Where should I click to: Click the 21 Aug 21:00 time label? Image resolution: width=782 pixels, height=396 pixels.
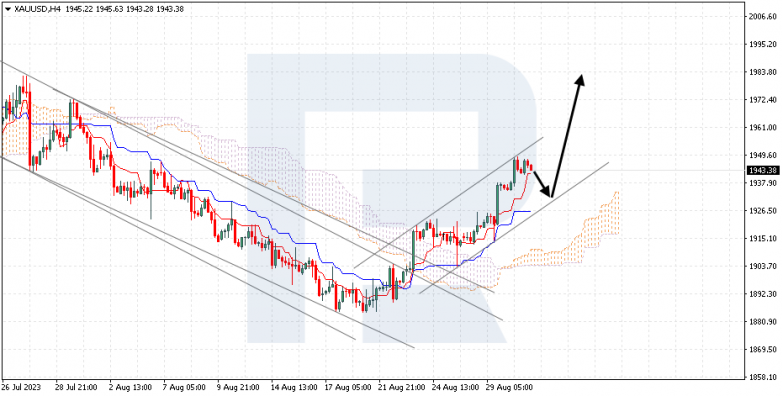click(x=401, y=388)
